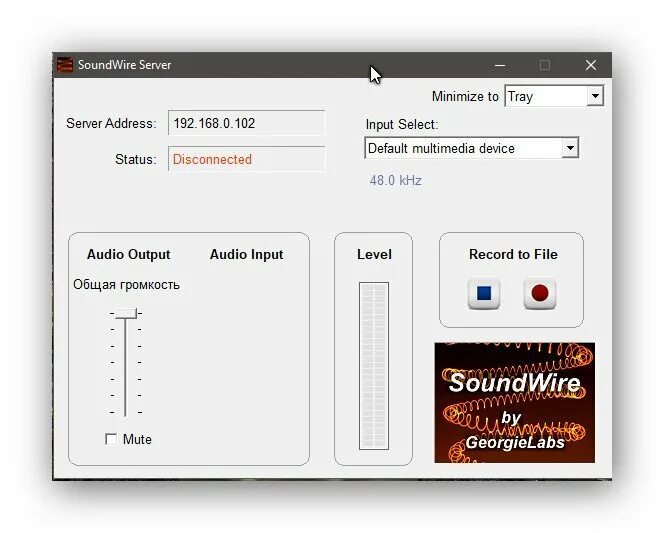The image size is (664, 533).
Task: Click the 48.0 kHz sample rate text
Action: [396, 181]
